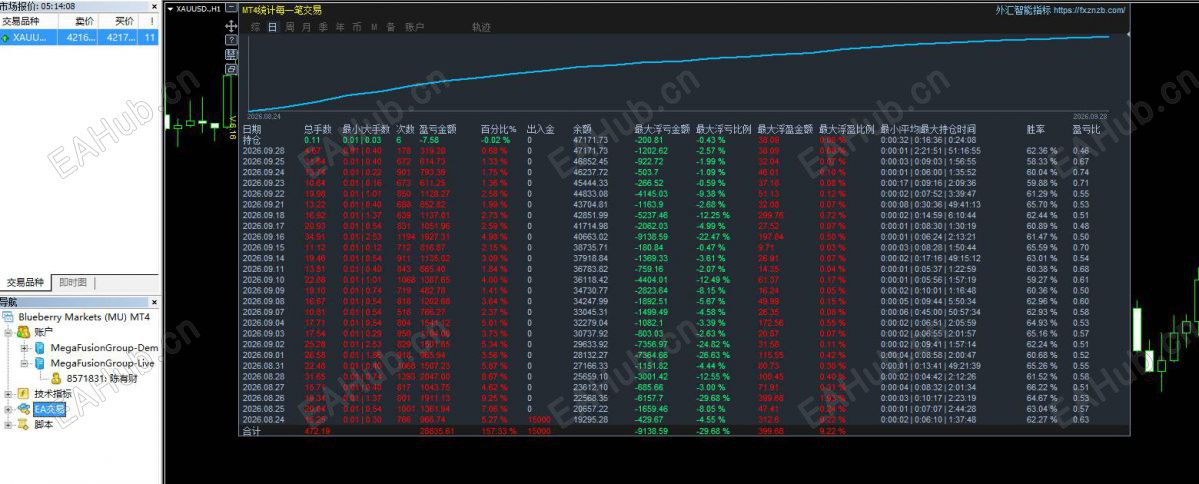Expand the EA交易 tree node
This screenshot has width=1199, height=484.
tap(8, 409)
